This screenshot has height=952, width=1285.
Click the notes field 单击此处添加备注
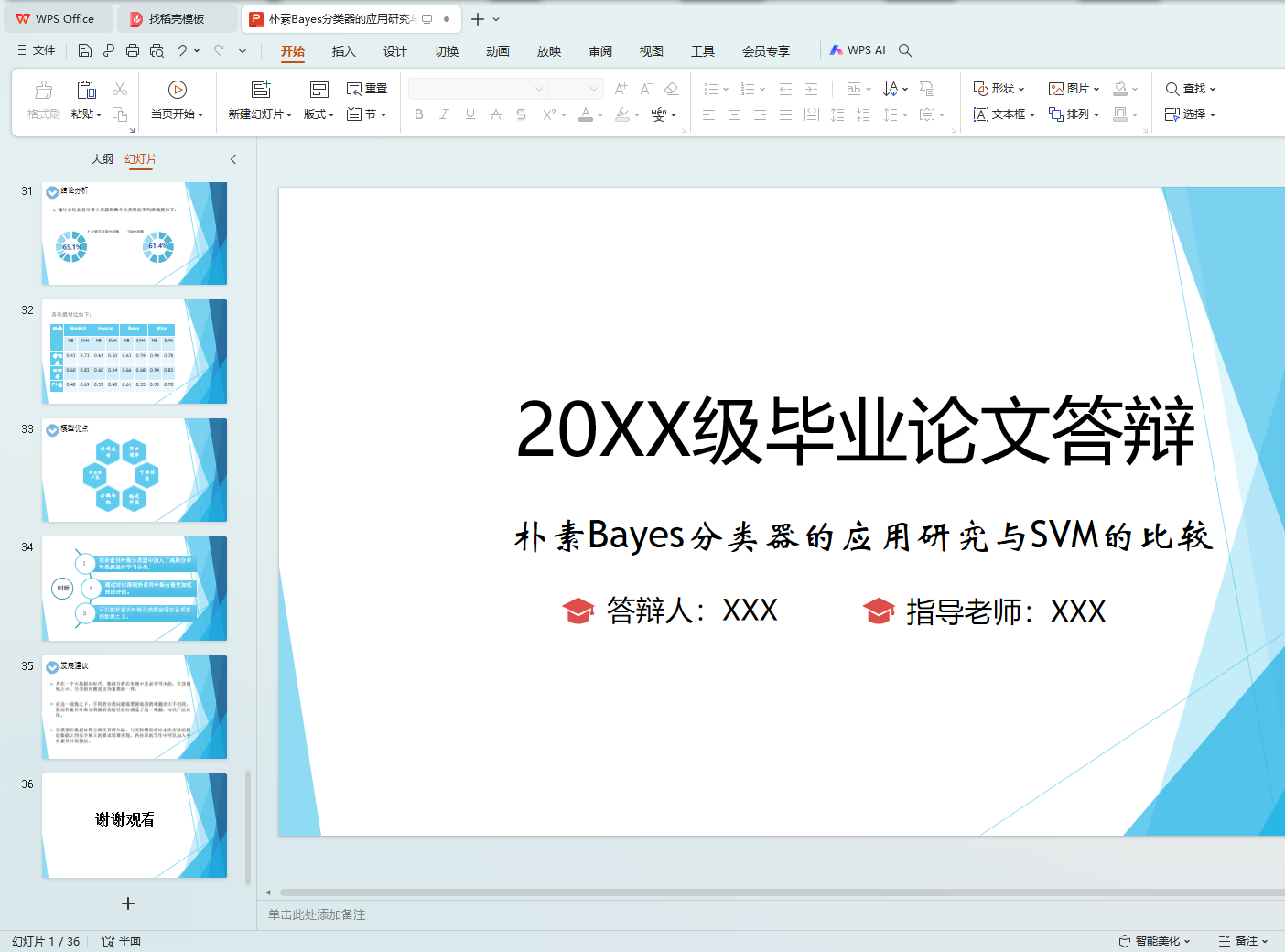point(317,914)
